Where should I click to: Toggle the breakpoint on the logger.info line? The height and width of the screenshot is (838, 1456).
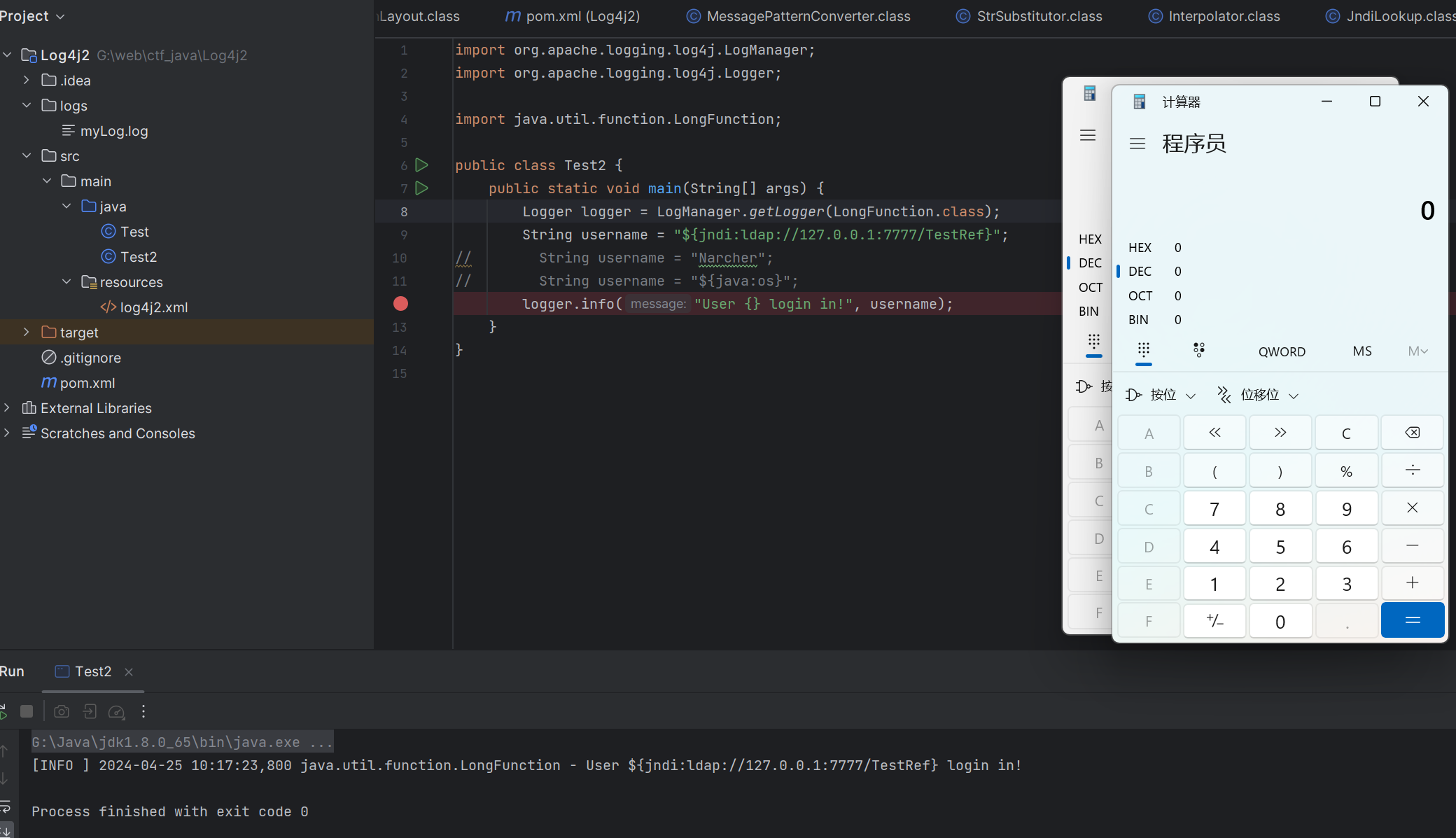(x=400, y=304)
